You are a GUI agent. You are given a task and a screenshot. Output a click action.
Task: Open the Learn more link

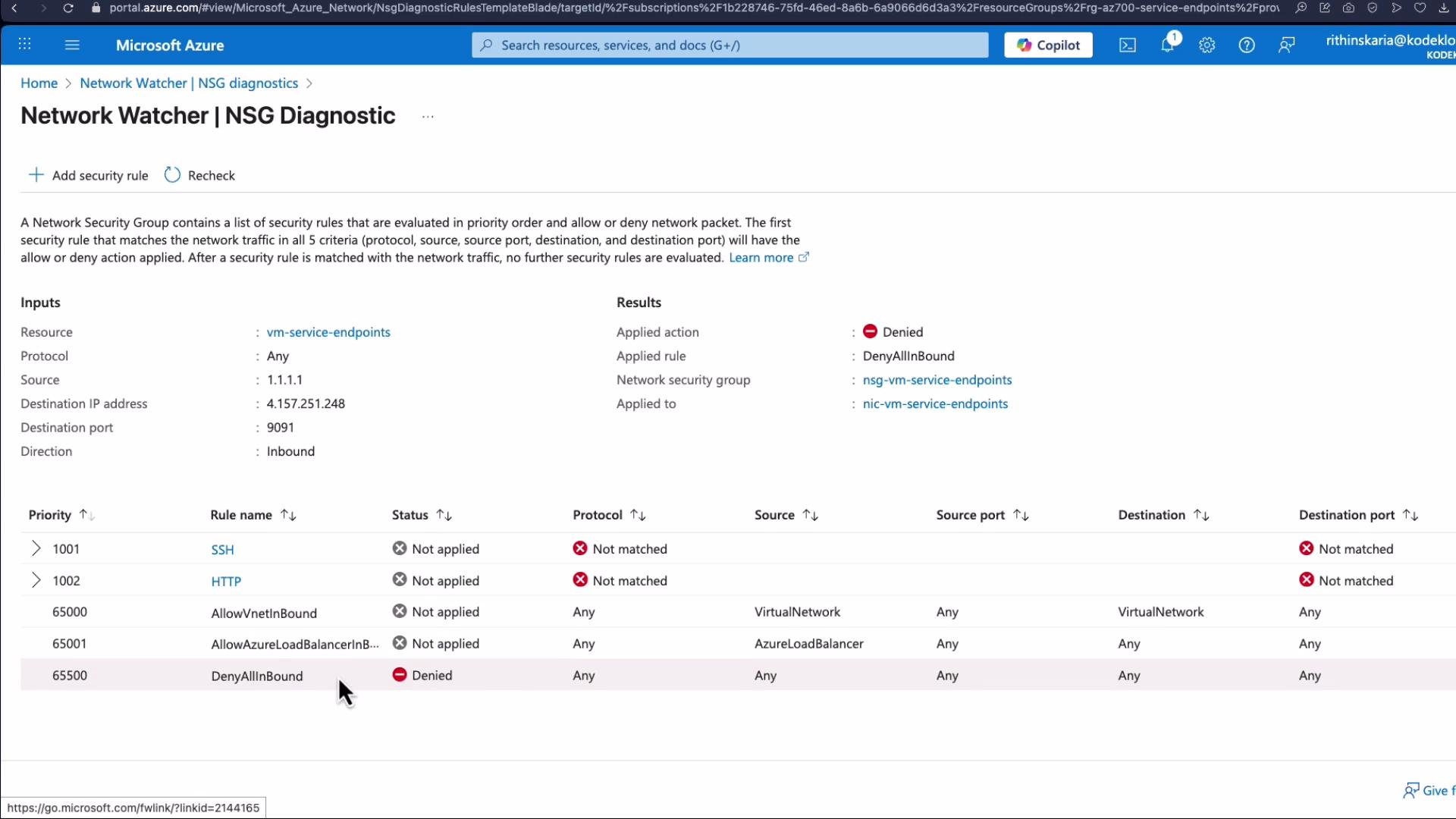(769, 258)
